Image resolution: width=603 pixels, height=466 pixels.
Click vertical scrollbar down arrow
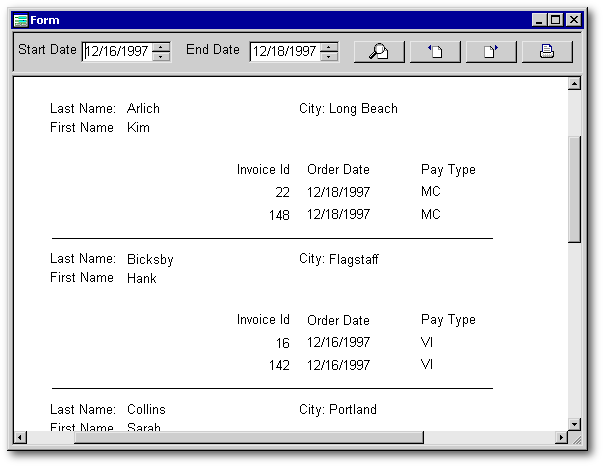point(574,424)
